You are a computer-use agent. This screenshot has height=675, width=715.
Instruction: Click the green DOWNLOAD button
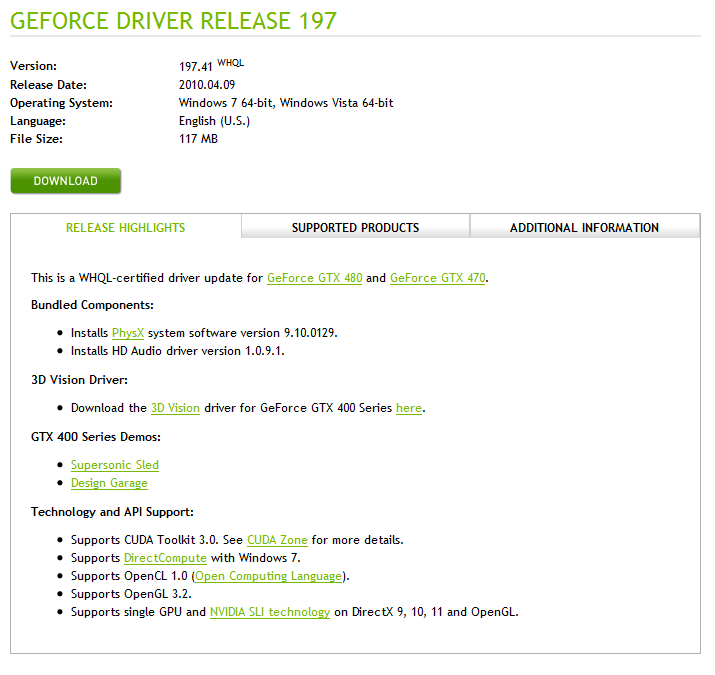[66, 181]
